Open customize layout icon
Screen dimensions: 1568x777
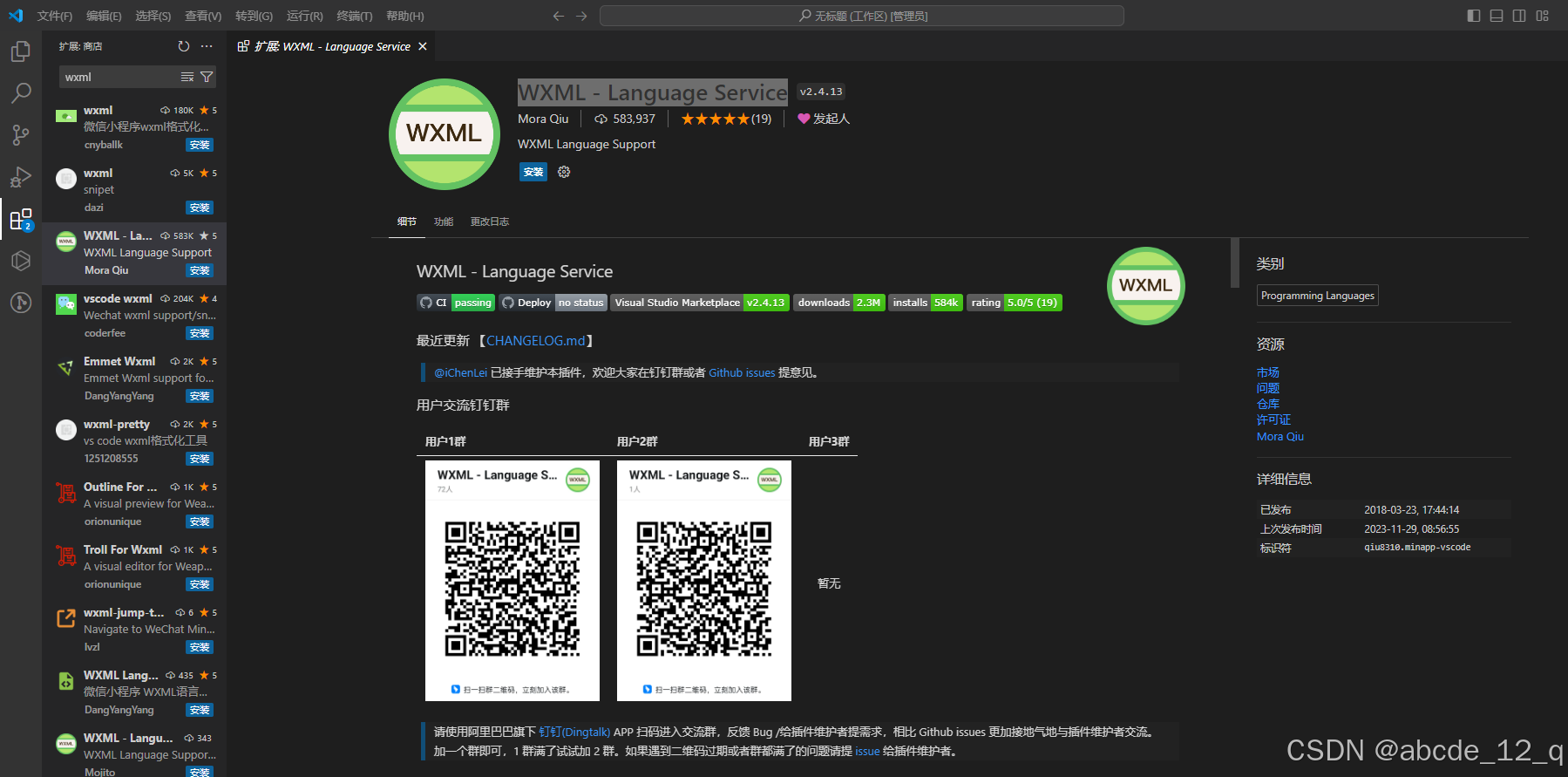coord(1542,16)
